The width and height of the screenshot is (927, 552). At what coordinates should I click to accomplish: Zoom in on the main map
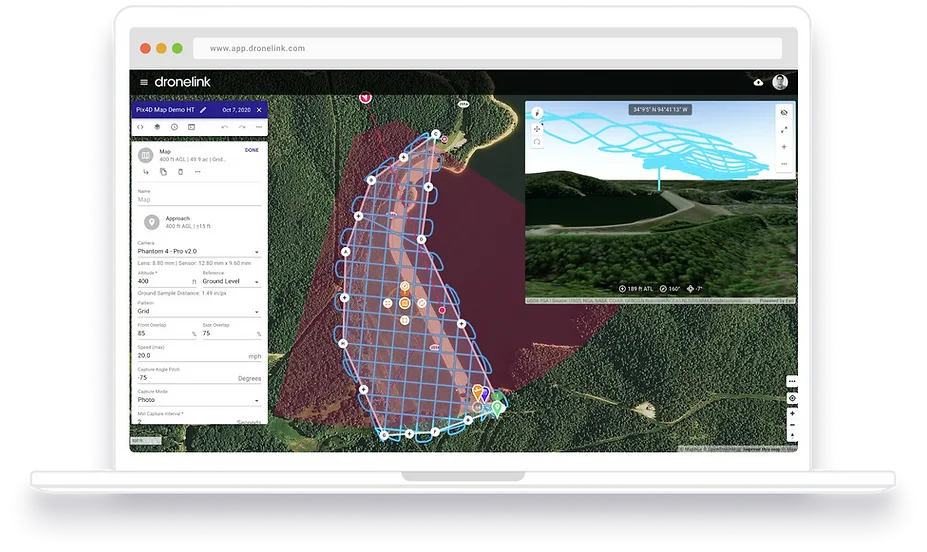(792, 414)
